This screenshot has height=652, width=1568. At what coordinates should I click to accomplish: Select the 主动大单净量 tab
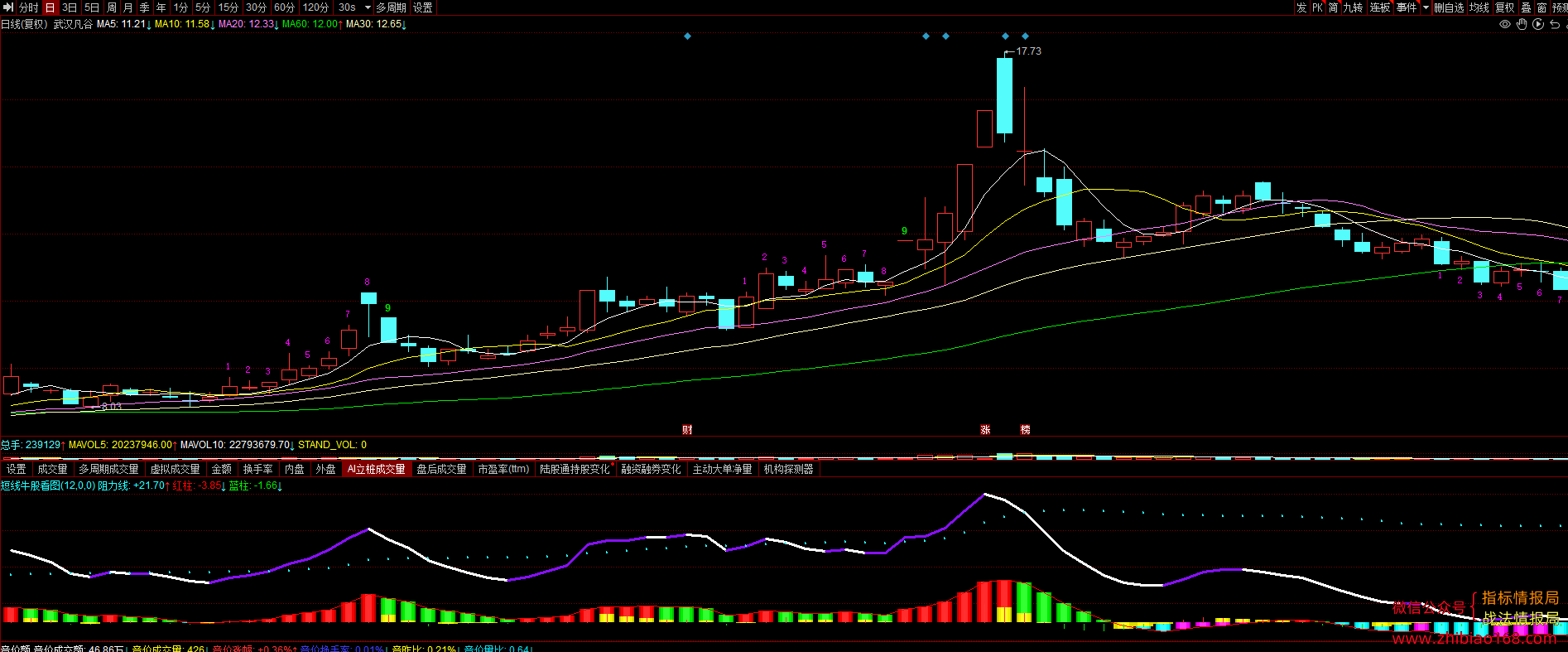click(722, 469)
